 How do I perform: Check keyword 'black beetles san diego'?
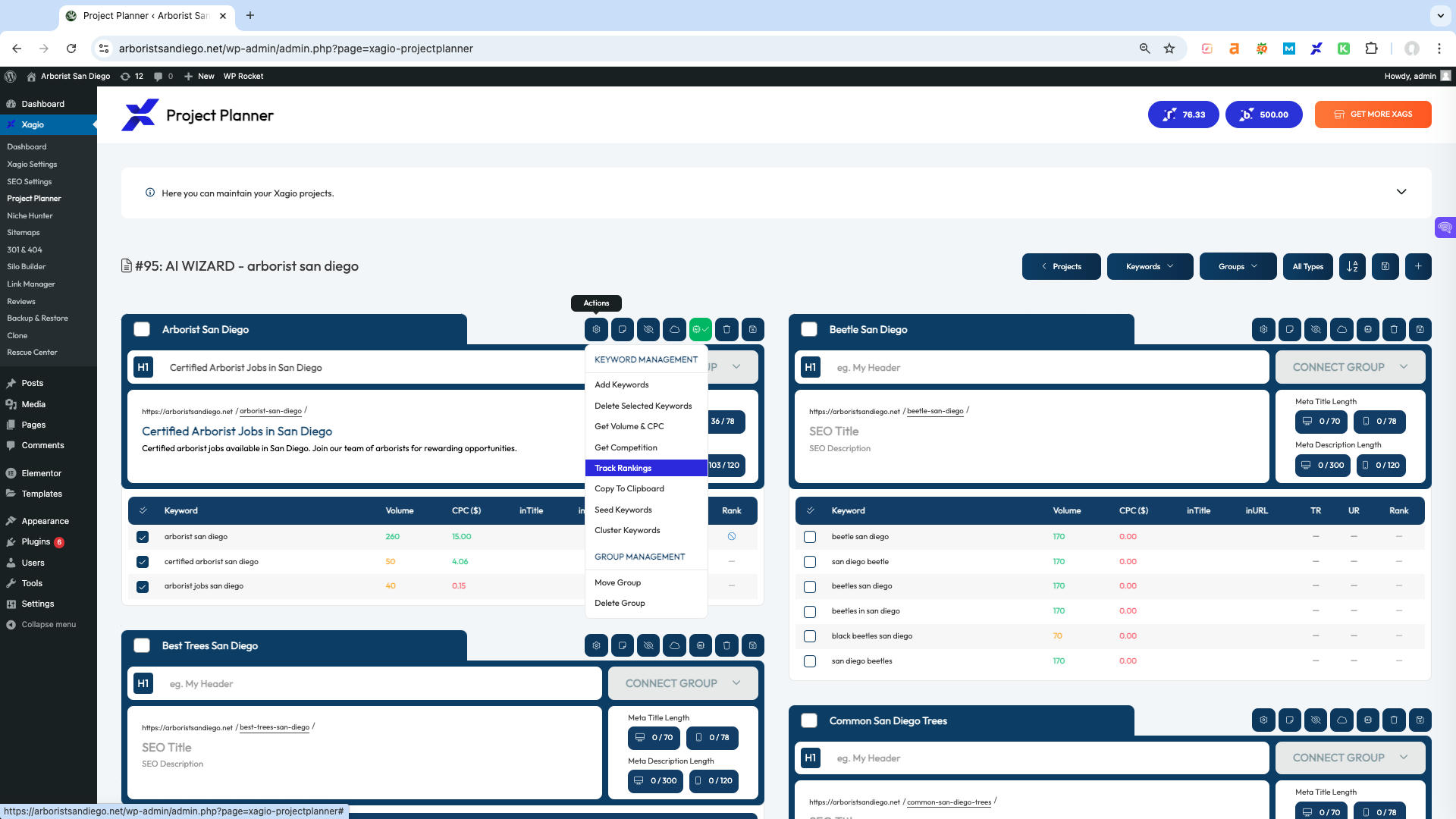pyautogui.click(x=810, y=636)
